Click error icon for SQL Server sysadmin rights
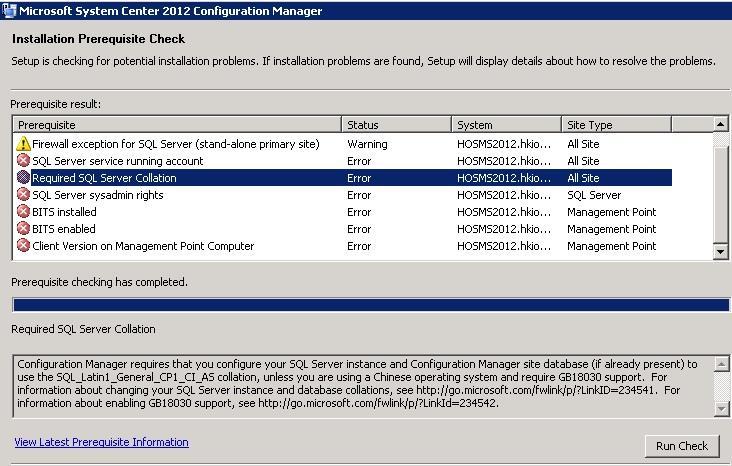The image size is (732, 466). point(23,195)
